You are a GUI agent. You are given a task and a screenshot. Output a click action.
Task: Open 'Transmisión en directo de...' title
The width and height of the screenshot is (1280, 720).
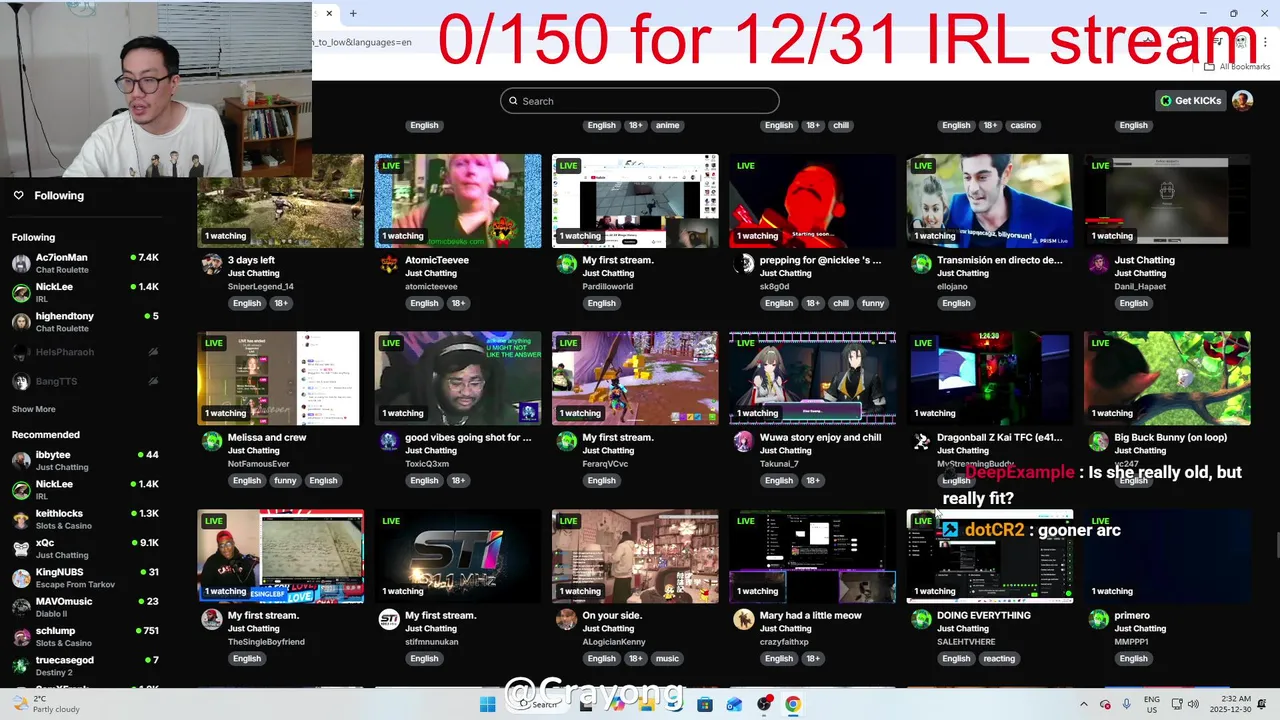[999, 260]
